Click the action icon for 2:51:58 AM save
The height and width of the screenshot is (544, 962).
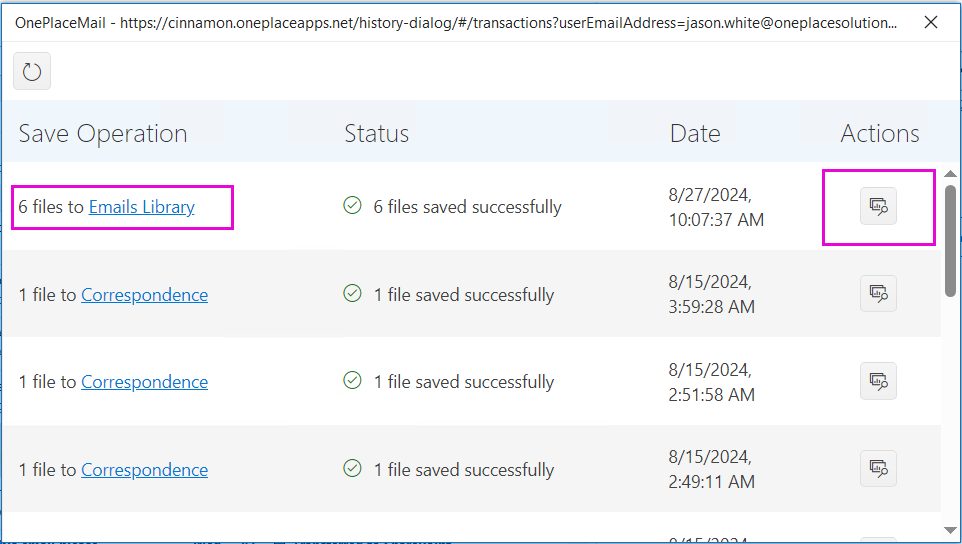coord(878,381)
